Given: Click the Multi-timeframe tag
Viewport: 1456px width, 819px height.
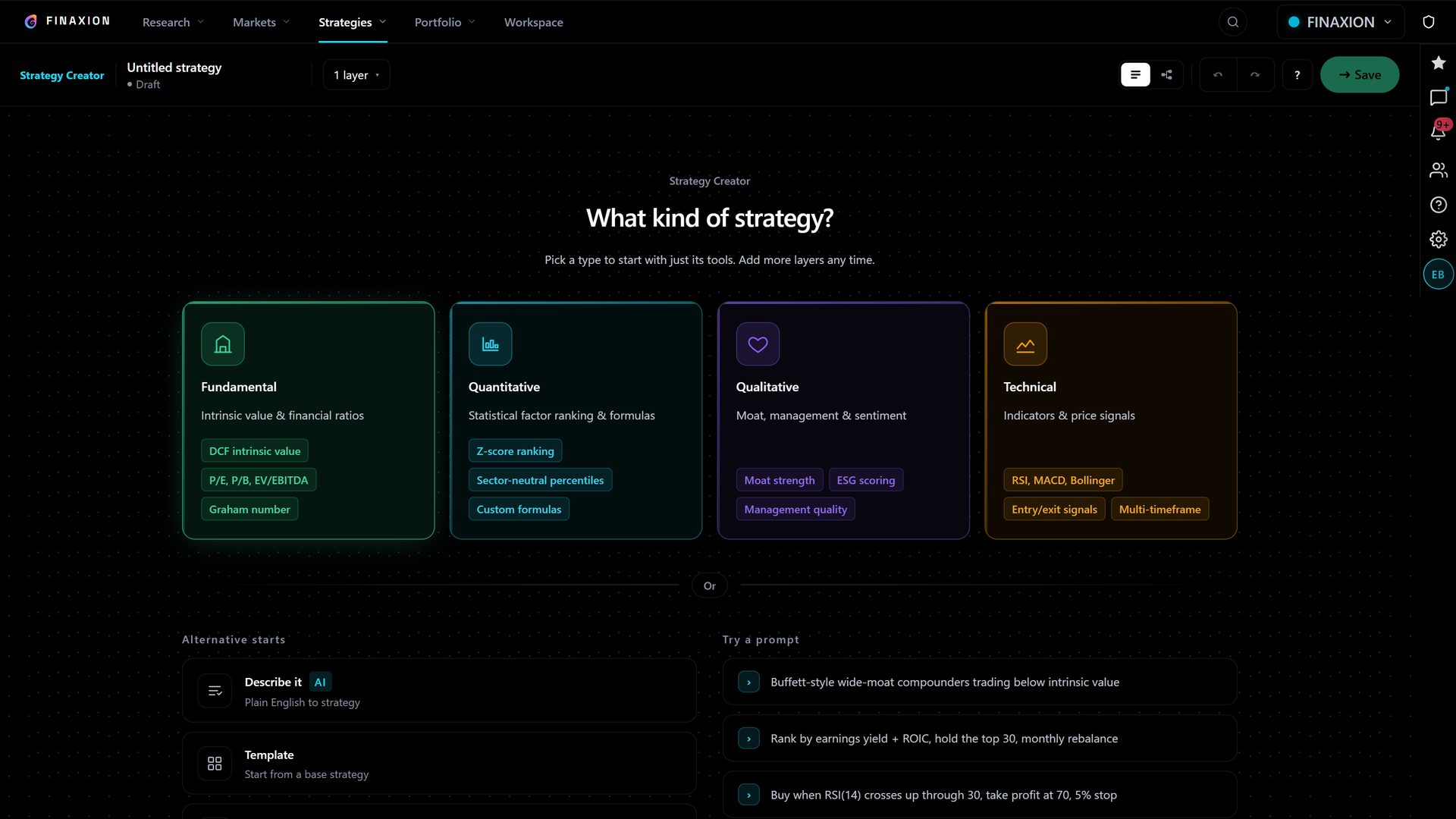Looking at the screenshot, I should coord(1160,510).
